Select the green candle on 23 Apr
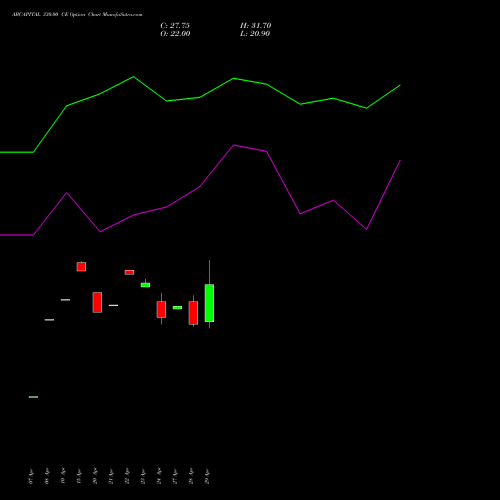This screenshot has width=500, height=500. point(145,285)
